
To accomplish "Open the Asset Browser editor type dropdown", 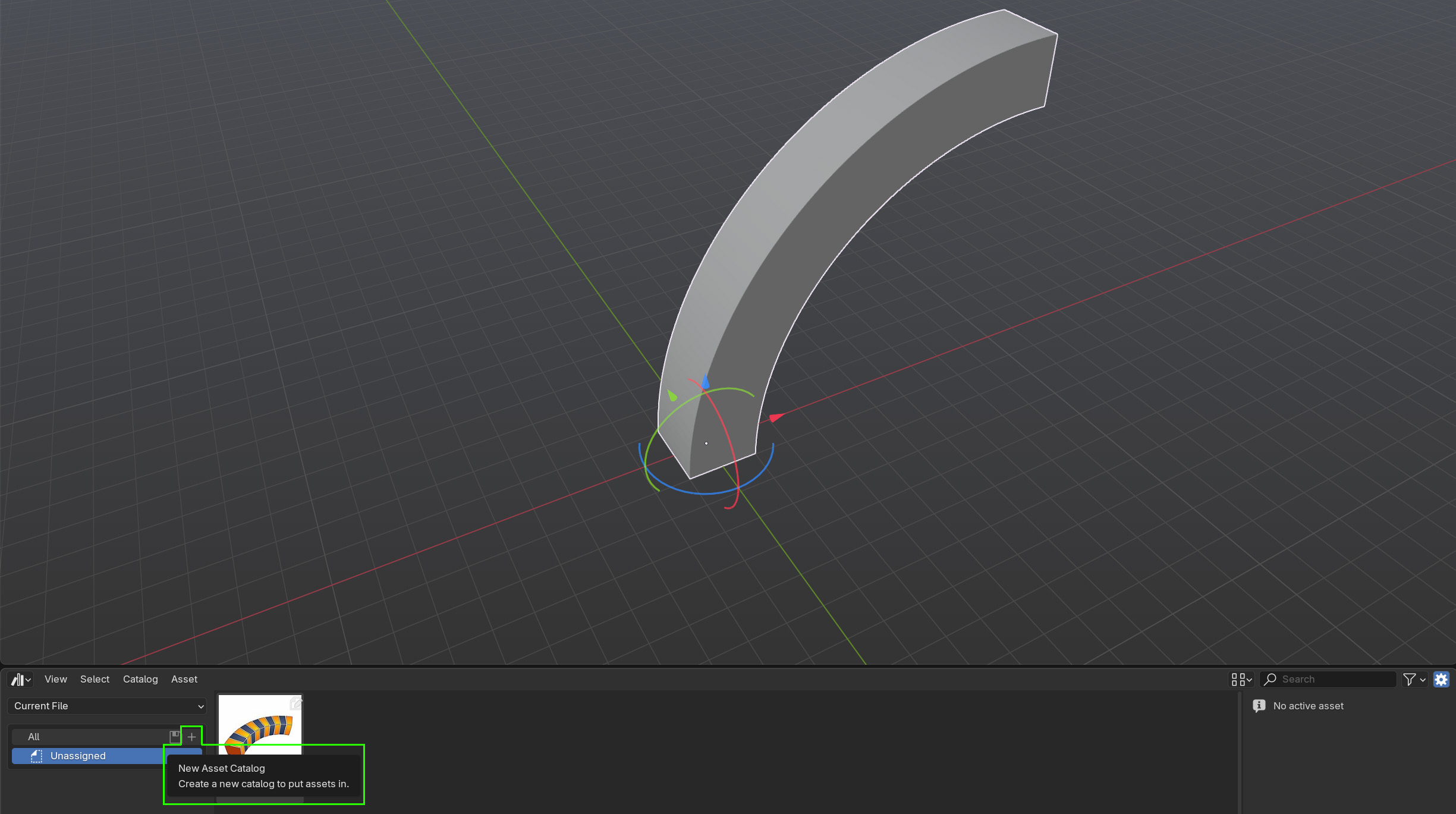I will click(x=21, y=679).
